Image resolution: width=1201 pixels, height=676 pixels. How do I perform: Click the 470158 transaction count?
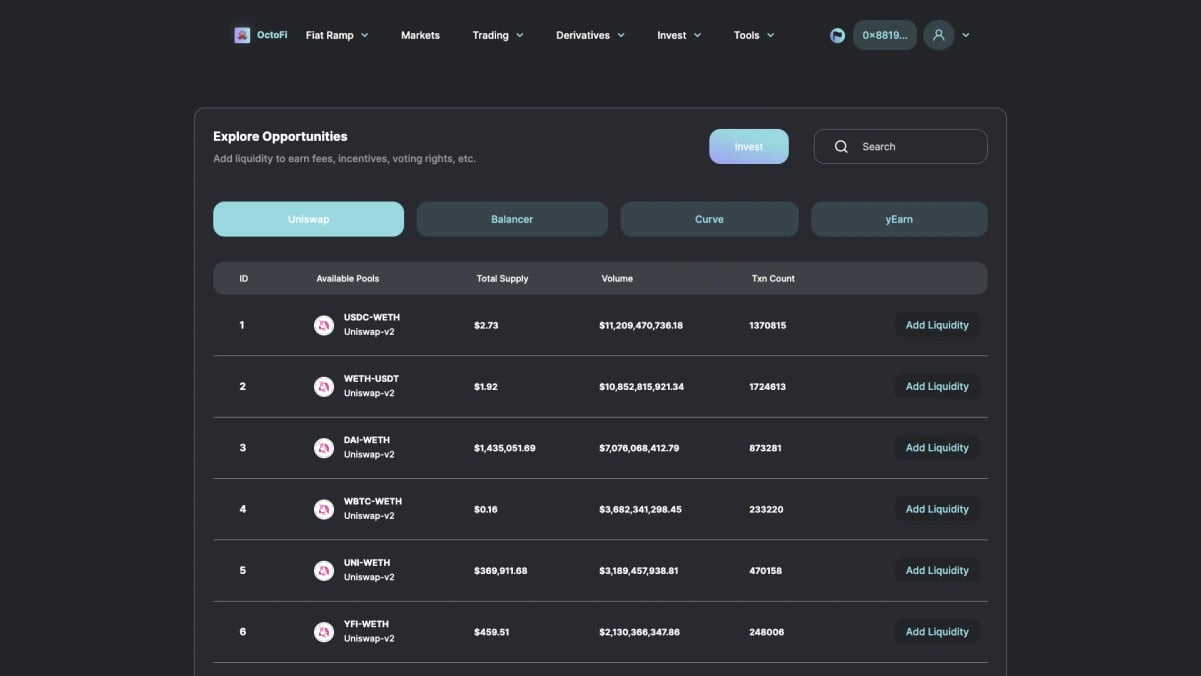coord(765,571)
